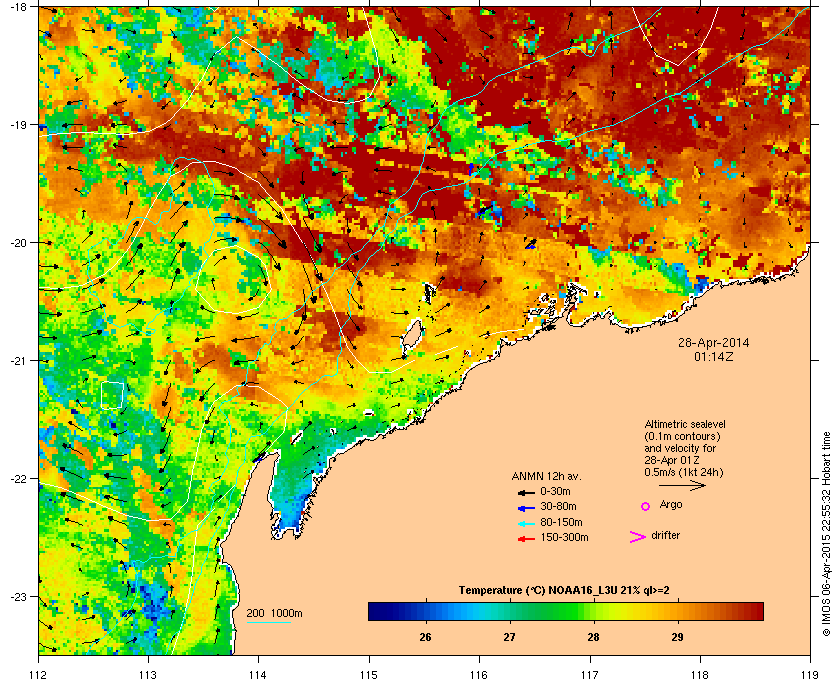Click the magenta drifter chevron symbol

coord(638,537)
